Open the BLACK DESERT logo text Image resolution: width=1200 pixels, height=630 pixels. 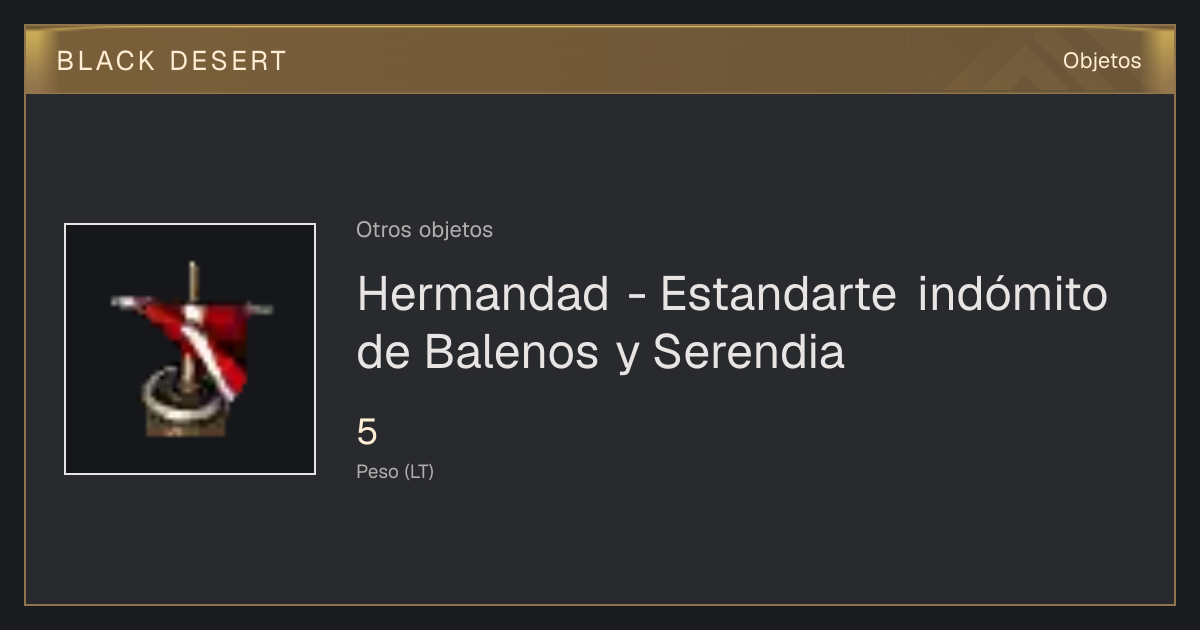(172, 61)
